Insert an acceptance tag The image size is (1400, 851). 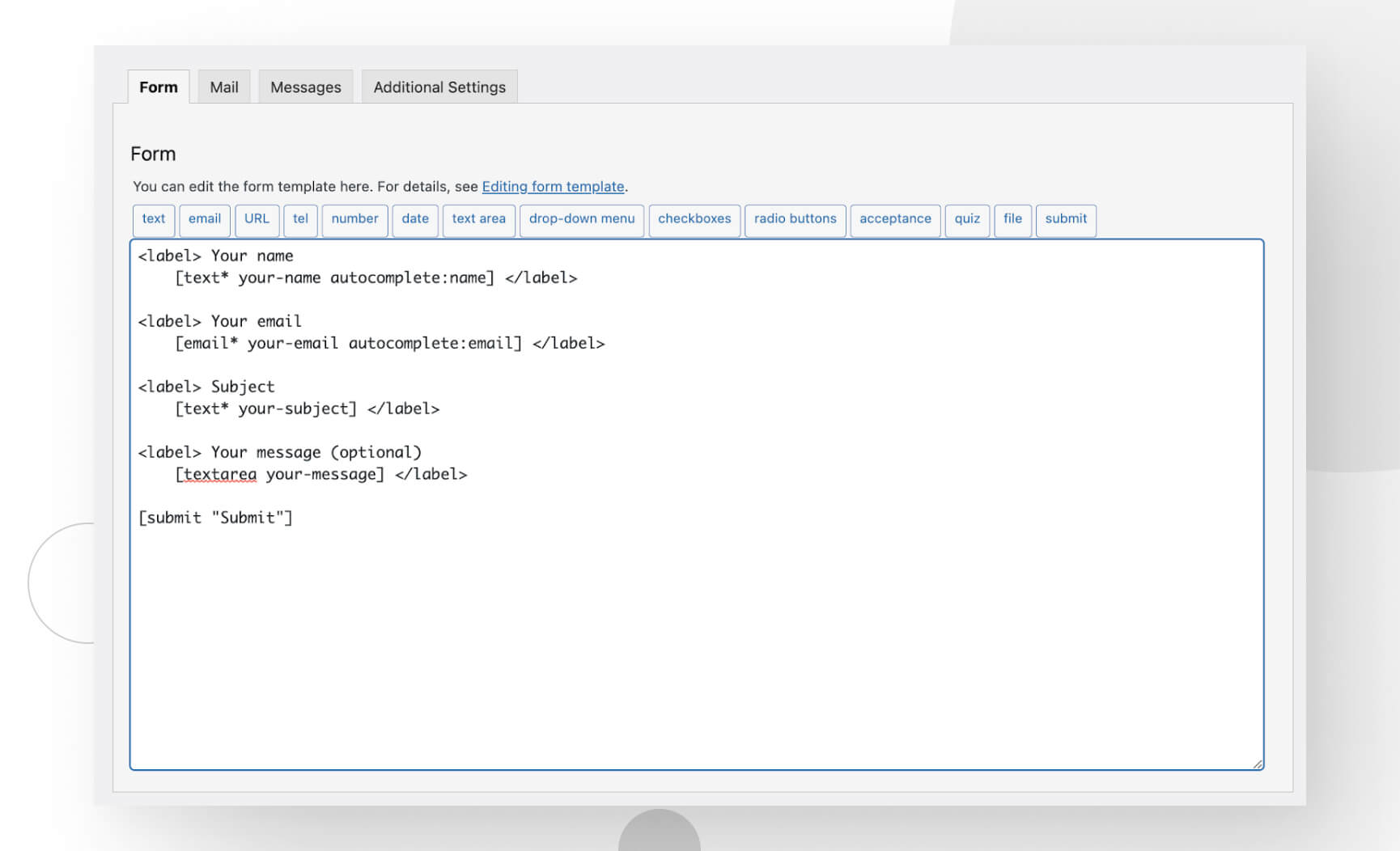coord(895,219)
